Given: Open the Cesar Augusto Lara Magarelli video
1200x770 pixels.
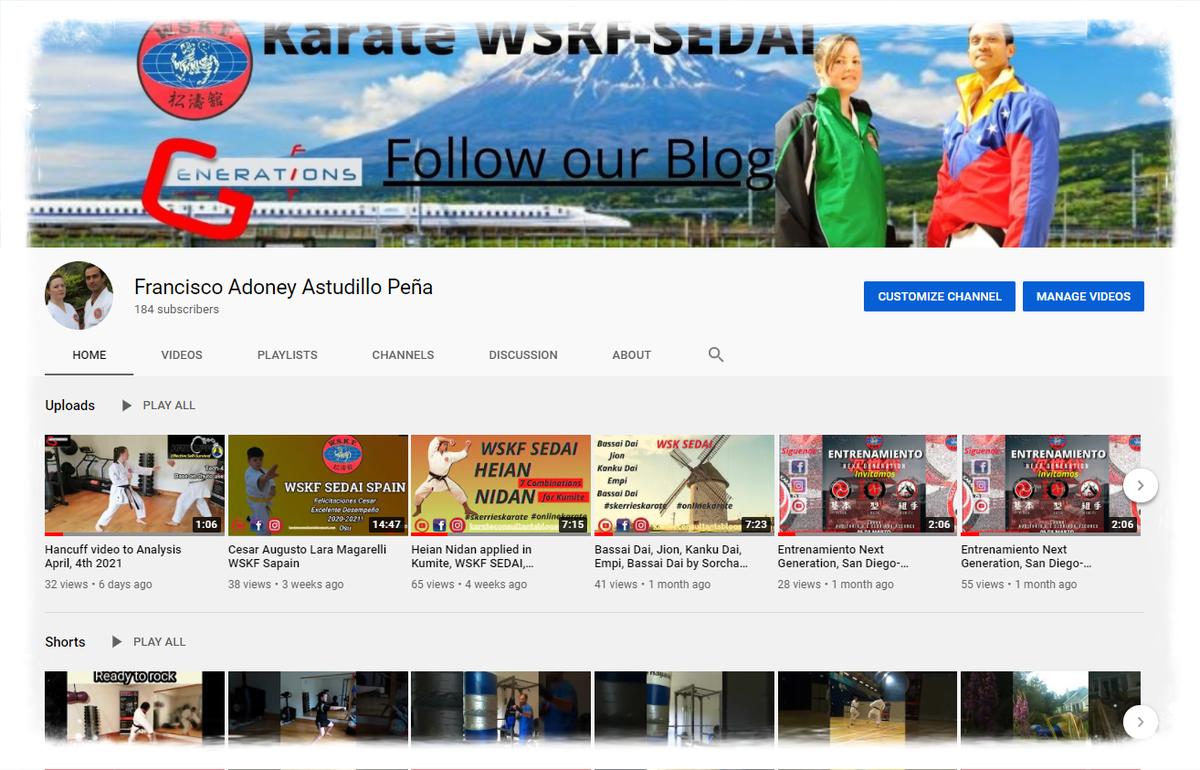Looking at the screenshot, I should [317, 484].
